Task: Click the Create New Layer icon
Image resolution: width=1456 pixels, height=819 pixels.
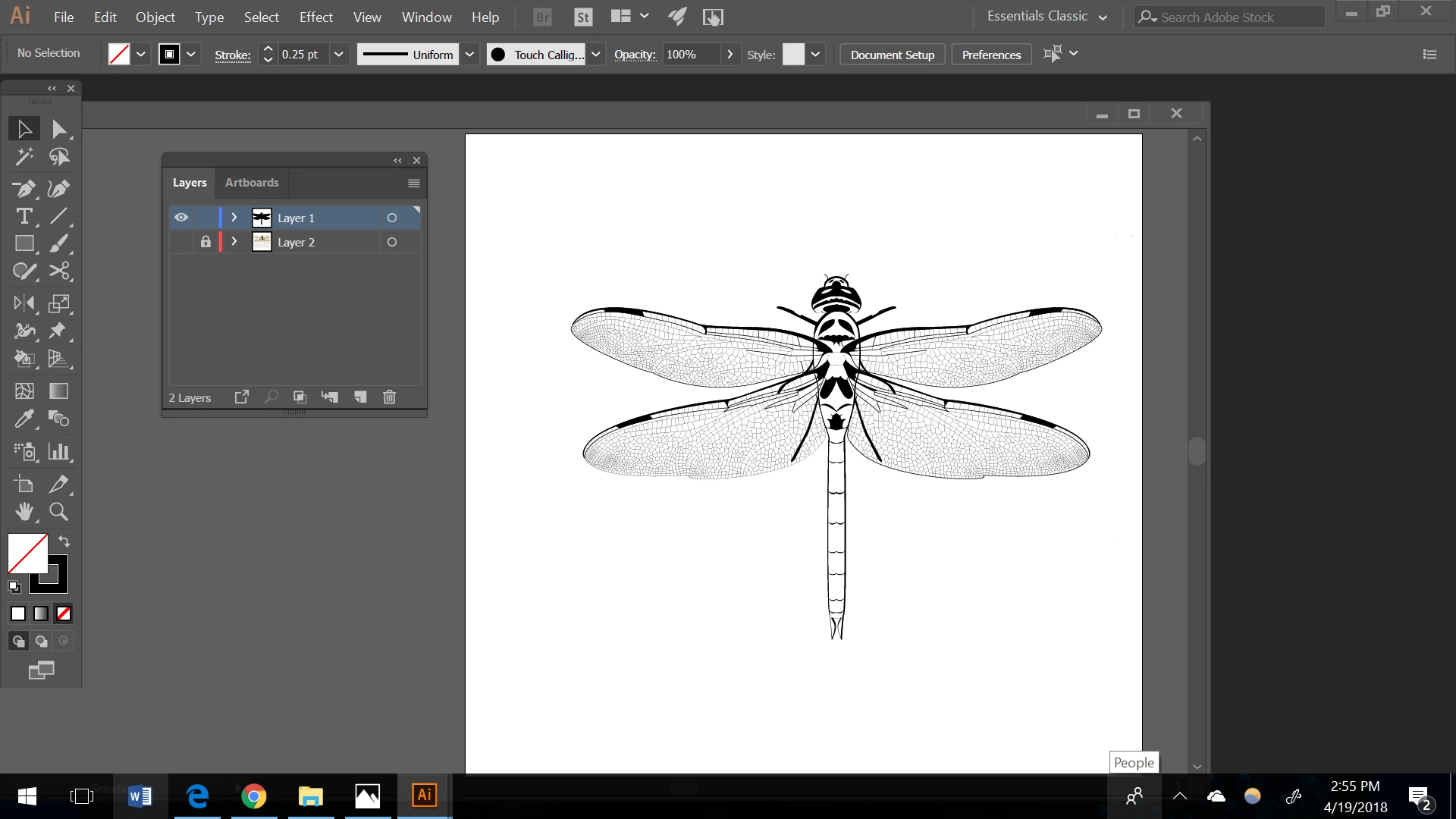Action: point(360,397)
